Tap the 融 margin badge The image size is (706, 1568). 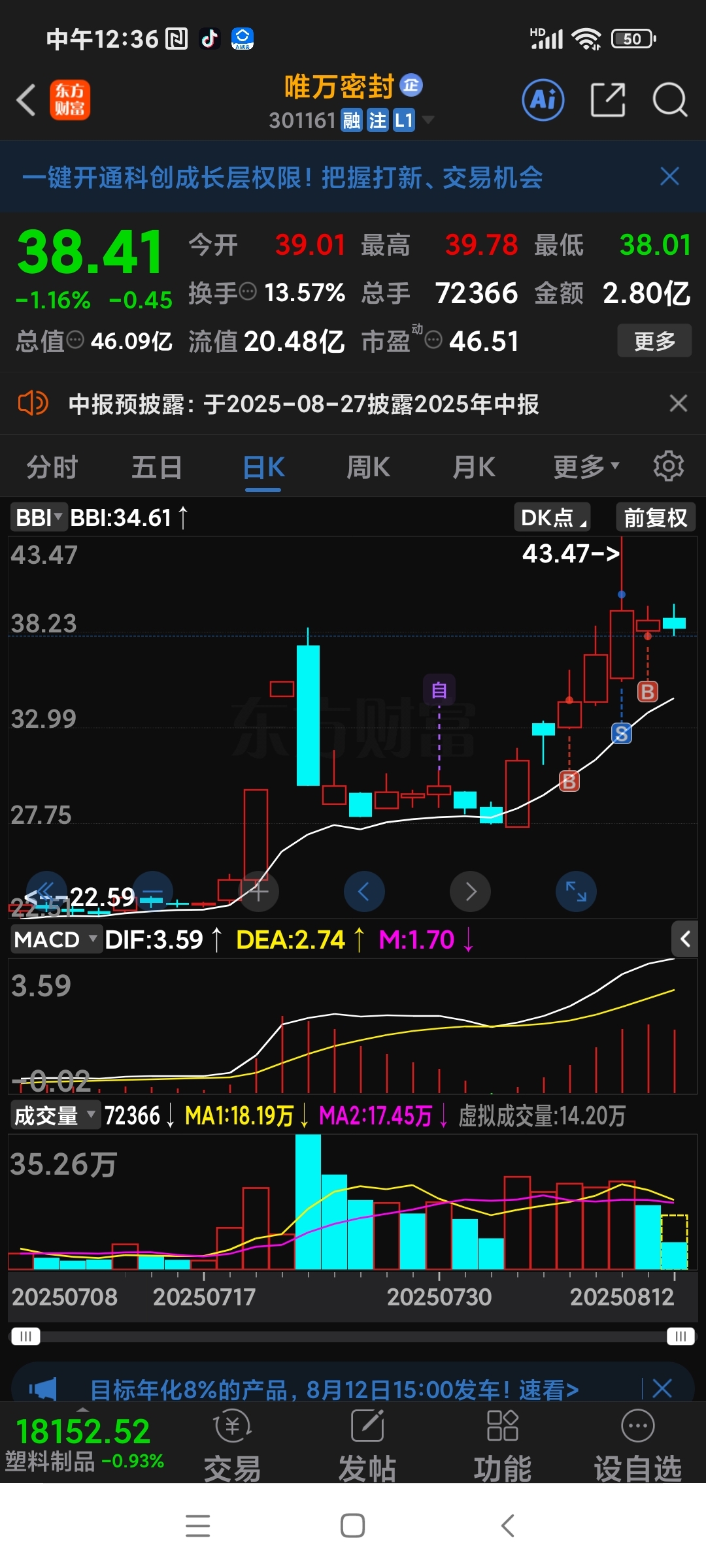[352, 120]
